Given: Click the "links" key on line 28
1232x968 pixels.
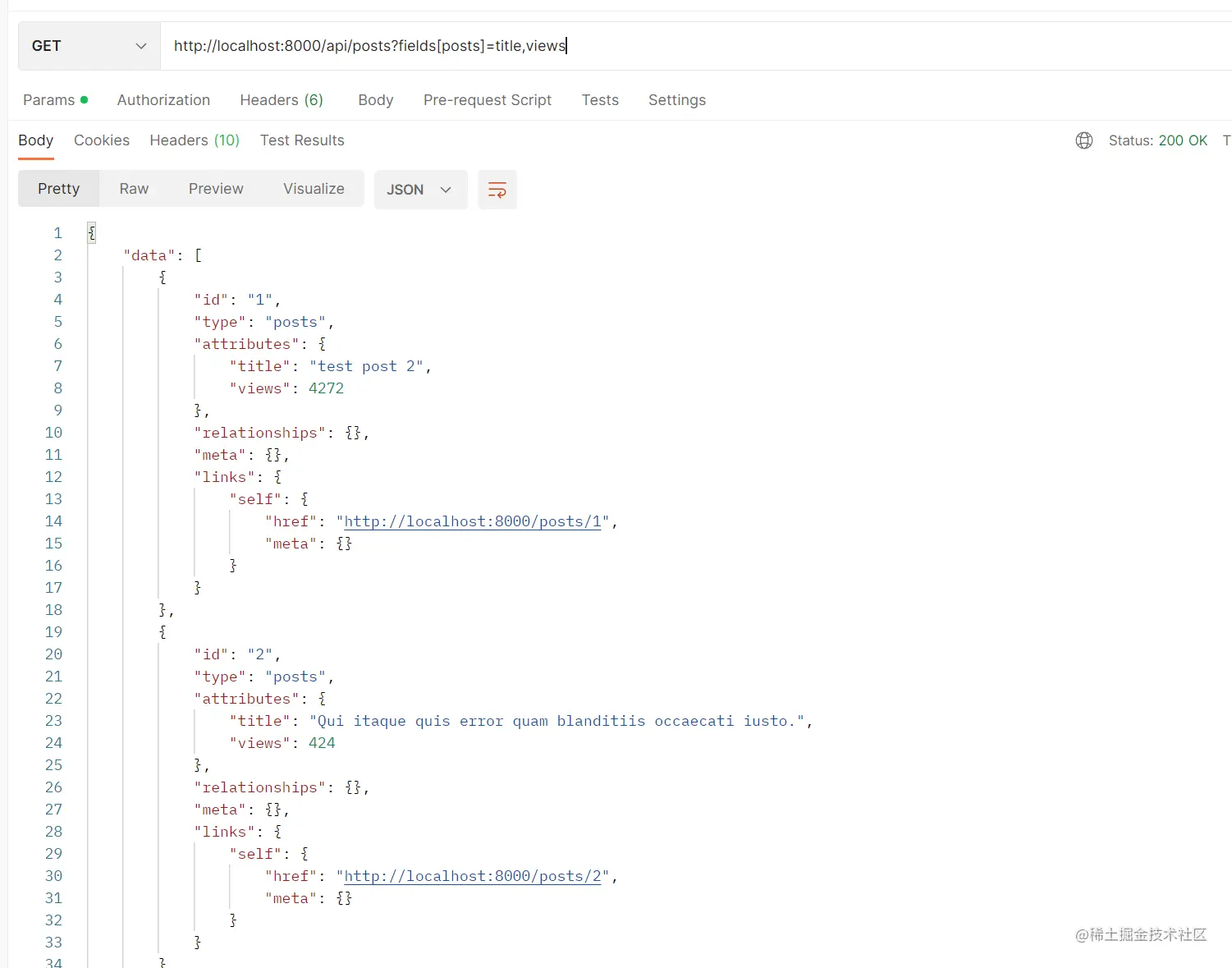Looking at the screenshot, I should (x=224, y=832).
